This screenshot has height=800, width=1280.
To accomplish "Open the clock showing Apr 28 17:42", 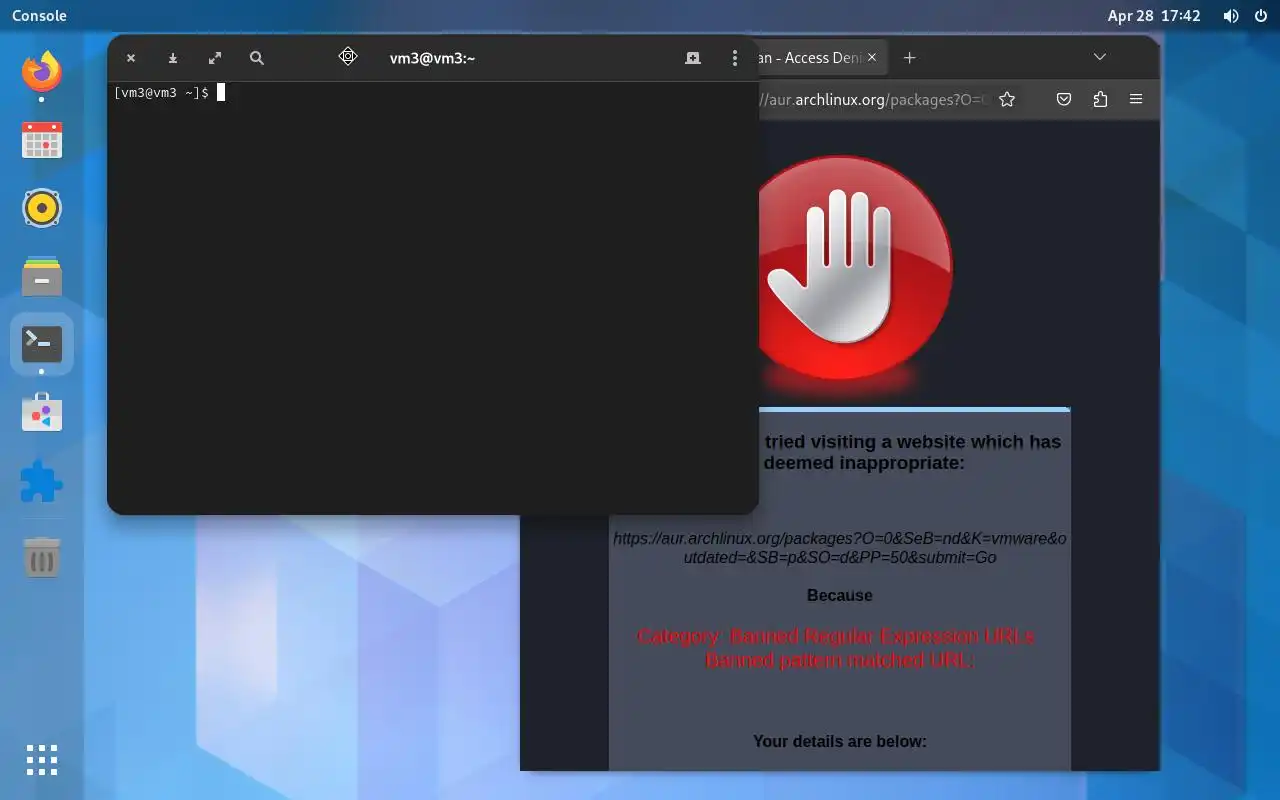I will (x=1154, y=16).
